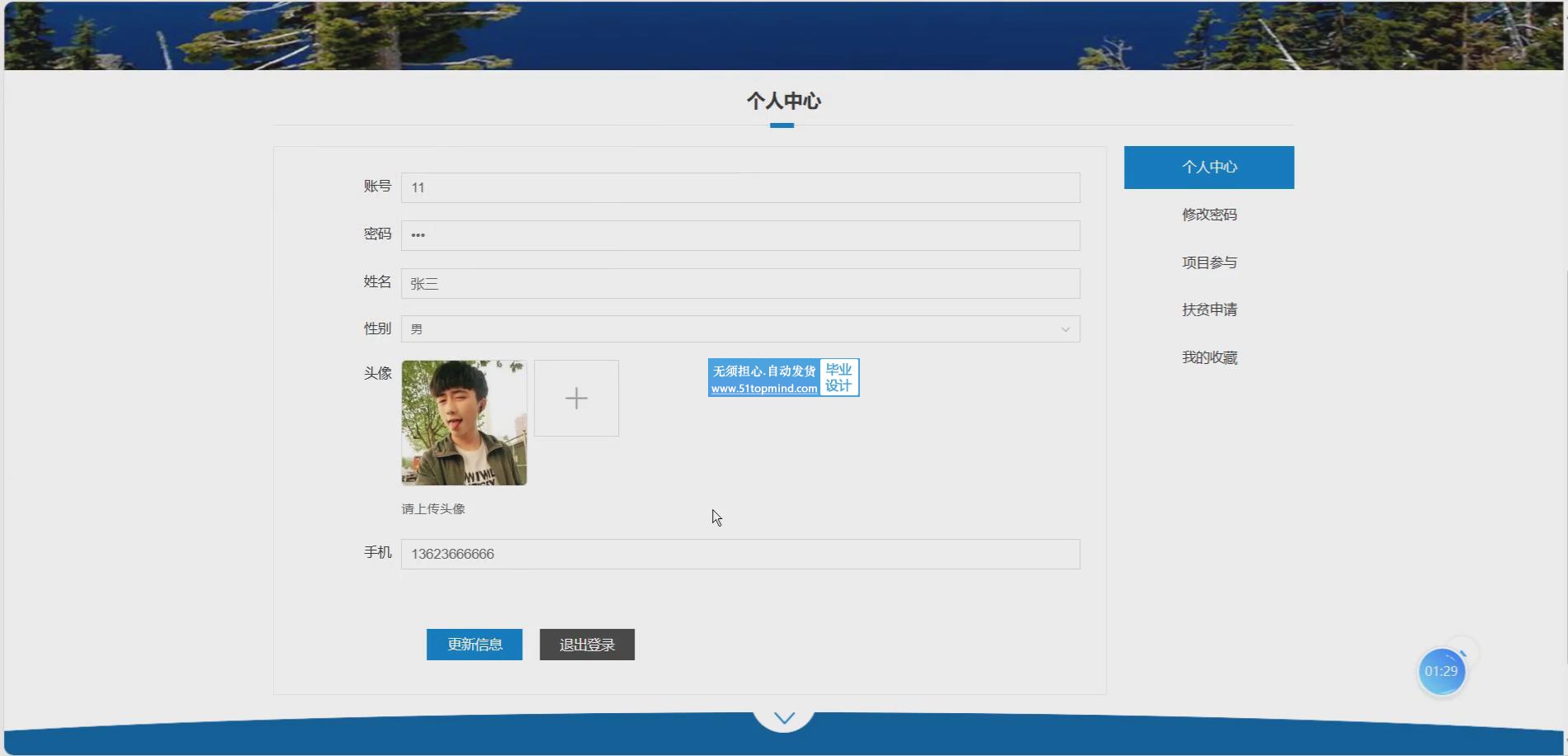The image size is (1568, 756).
Task: Open 扶贫申请 in the side menu
Action: point(1208,309)
